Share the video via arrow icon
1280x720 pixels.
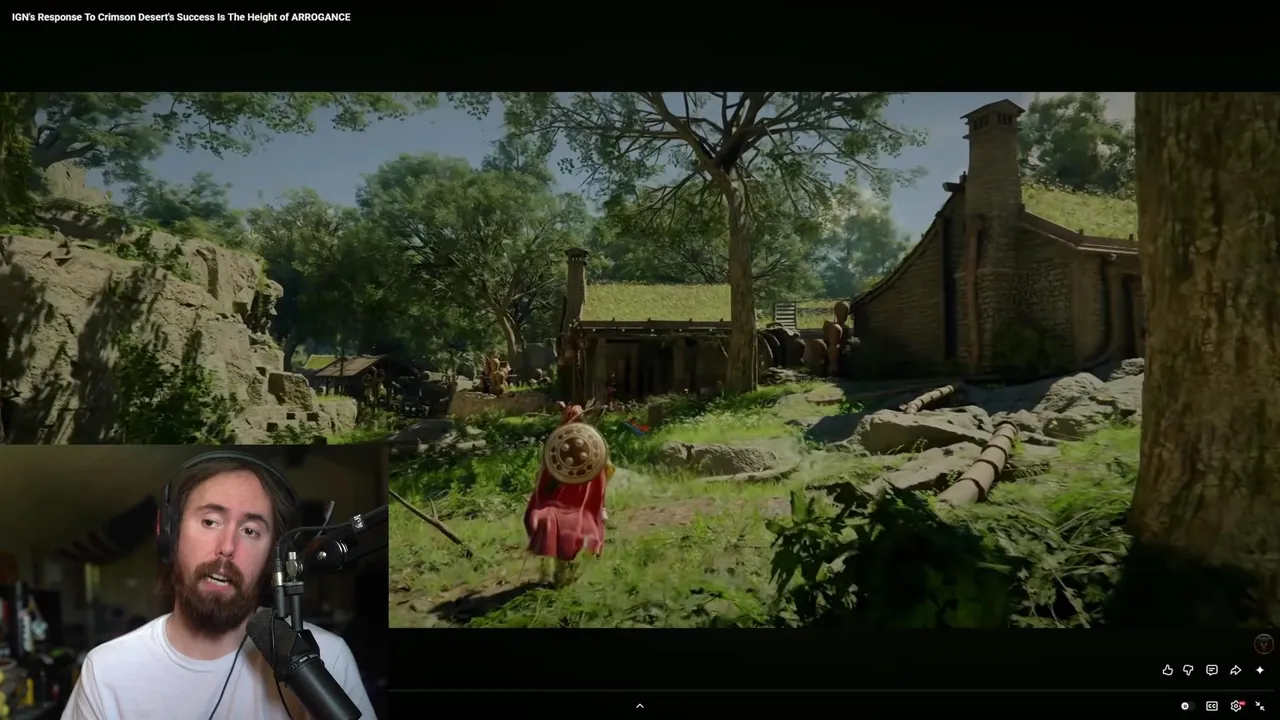click(x=1235, y=670)
